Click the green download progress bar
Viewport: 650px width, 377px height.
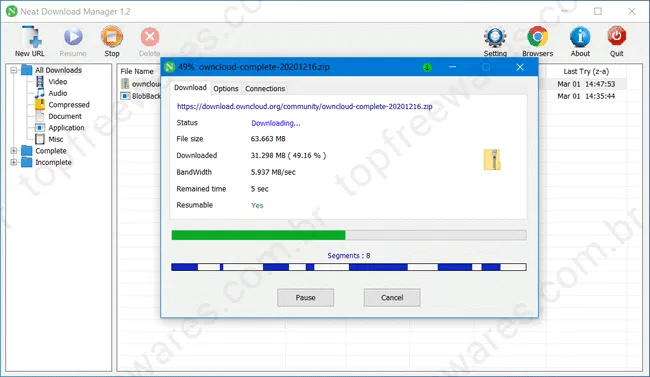349,235
